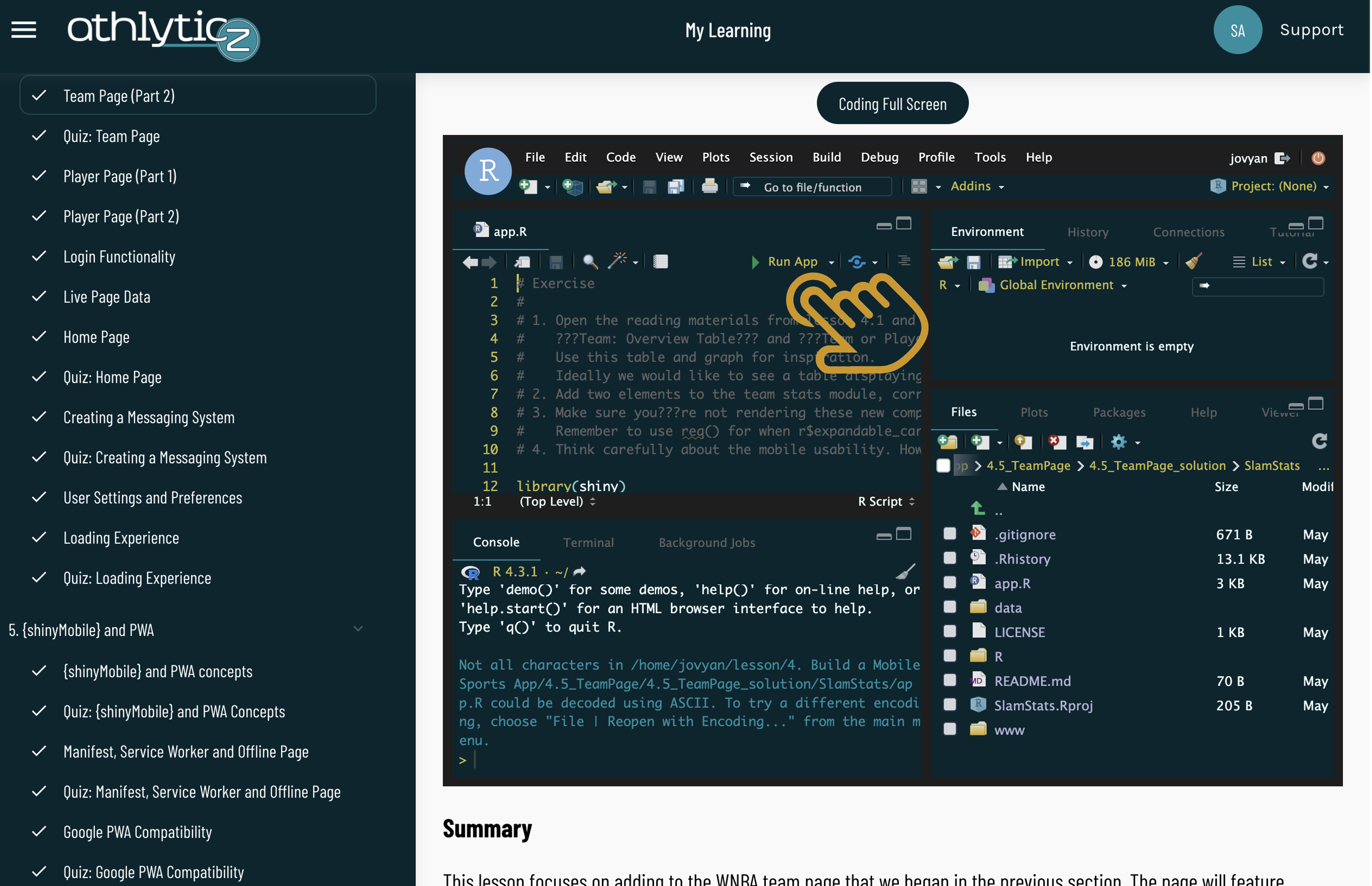This screenshot has width=1372, height=886.
Task: Tick the checkbox next to .gitignore
Action: click(x=950, y=534)
